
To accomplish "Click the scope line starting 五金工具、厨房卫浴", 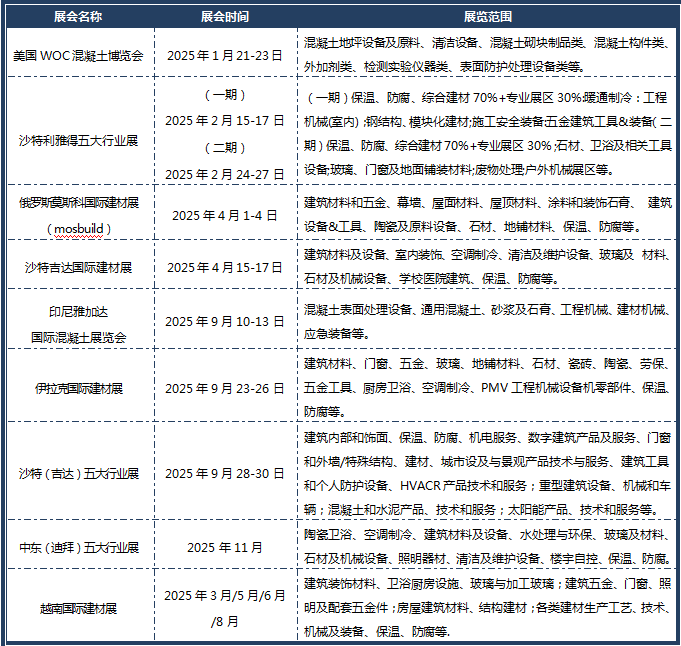I will tap(488, 387).
